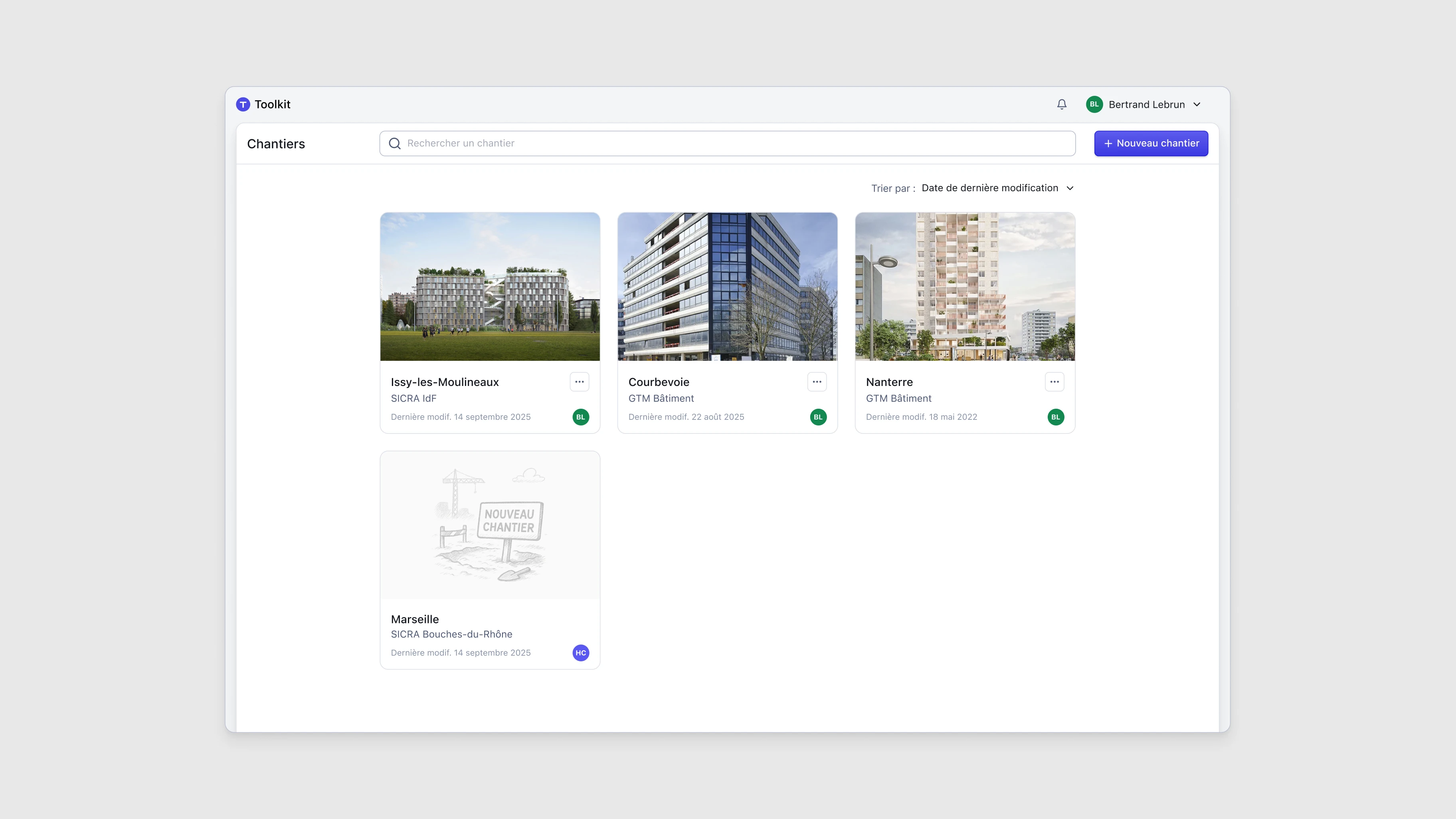
Task: Click the 'Rechercher un chantier' search field
Action: [622, 143]
